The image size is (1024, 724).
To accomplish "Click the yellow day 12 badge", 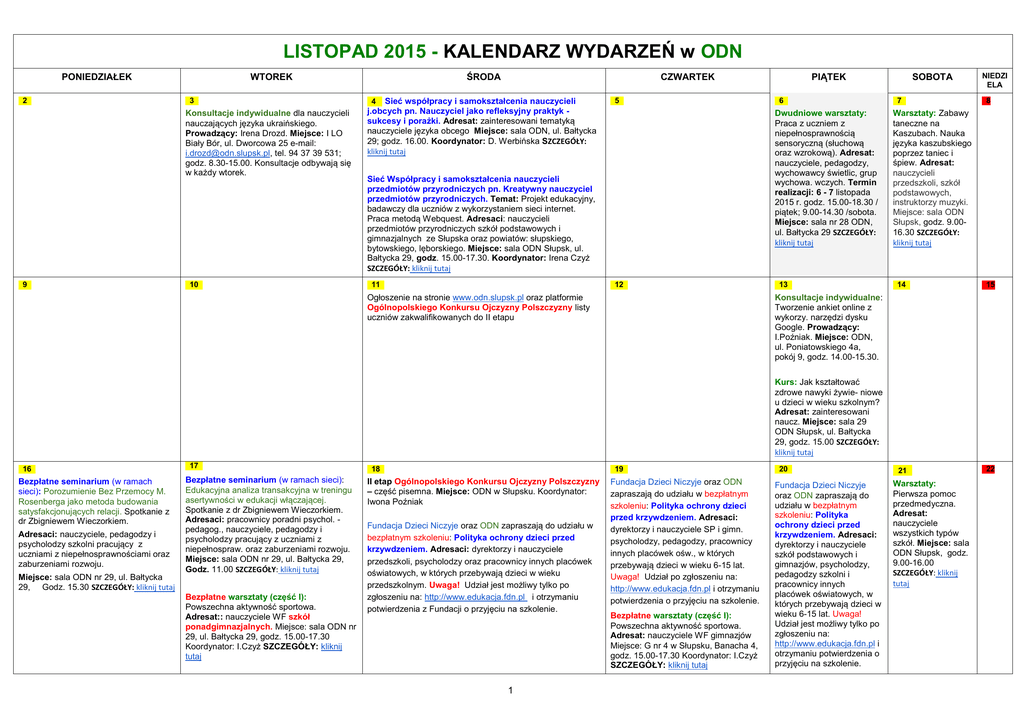I will [x=619, y=285].
